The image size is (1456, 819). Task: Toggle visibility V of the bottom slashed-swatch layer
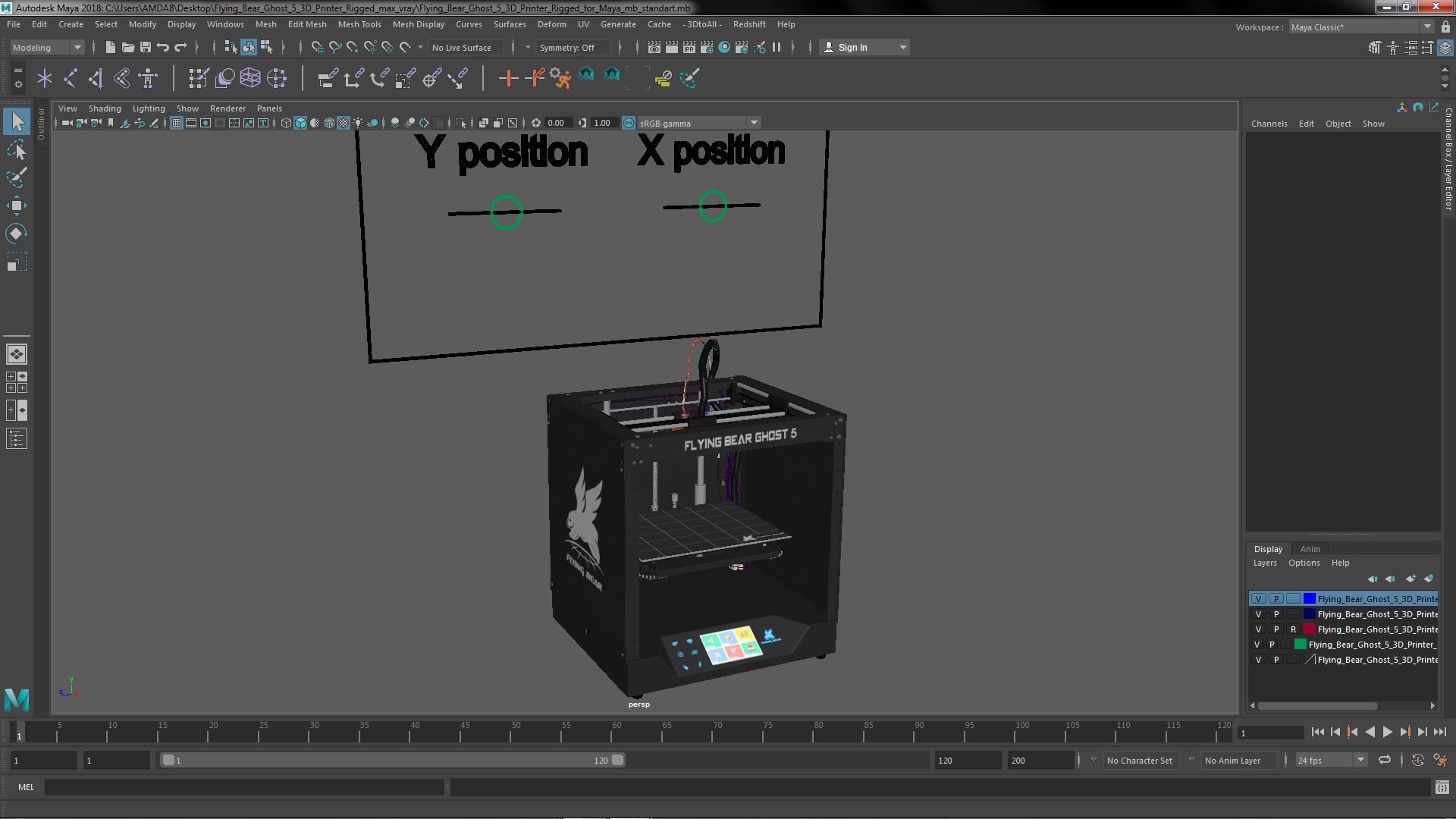(1259, 660)
